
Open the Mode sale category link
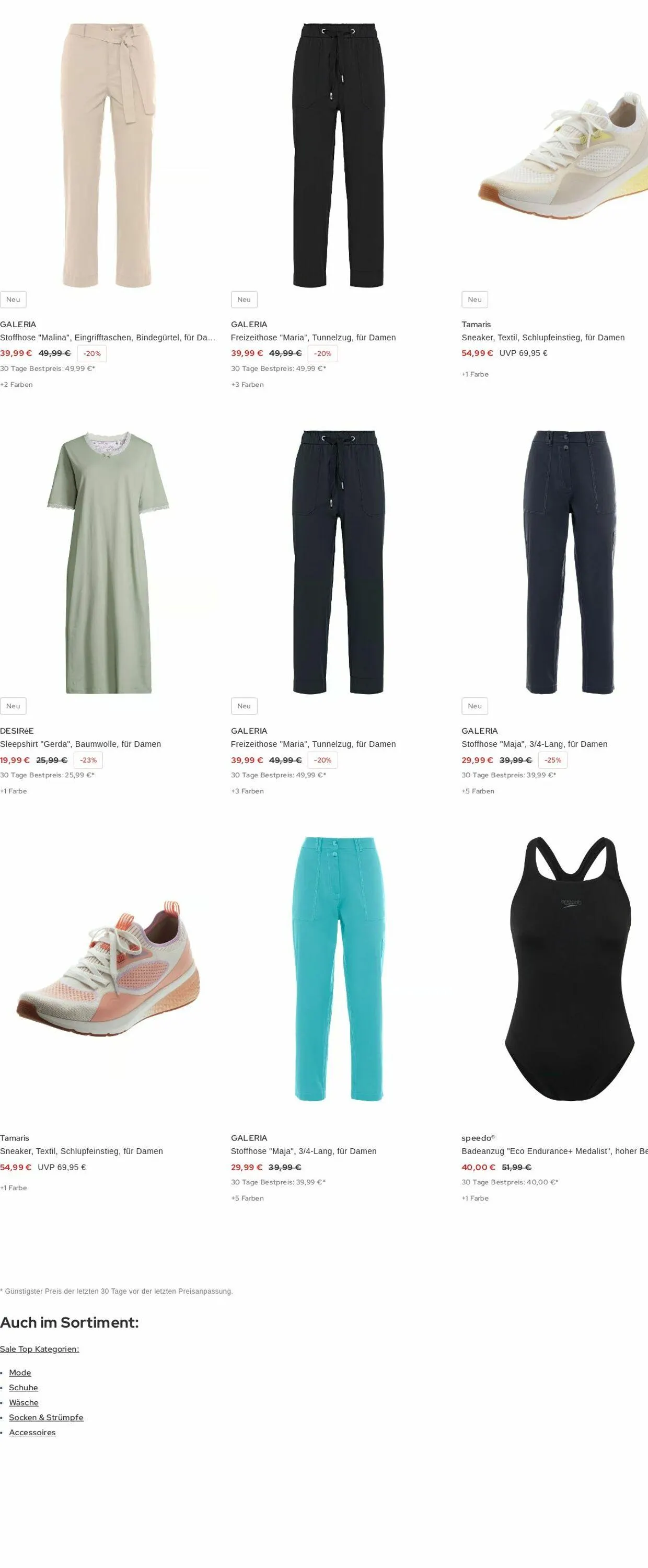20,1373
